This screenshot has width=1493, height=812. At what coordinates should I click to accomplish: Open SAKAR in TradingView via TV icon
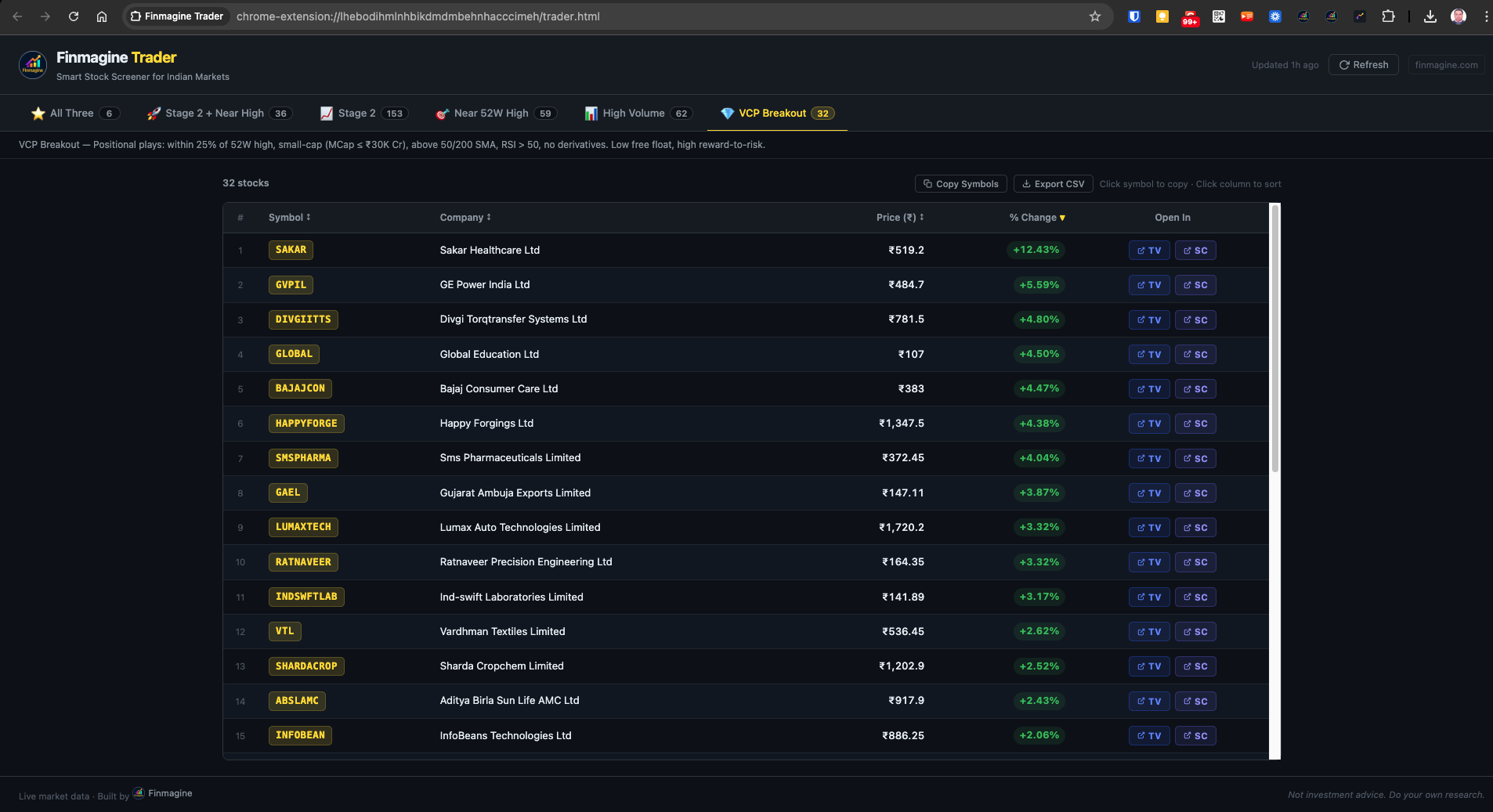click(1149, 250)
